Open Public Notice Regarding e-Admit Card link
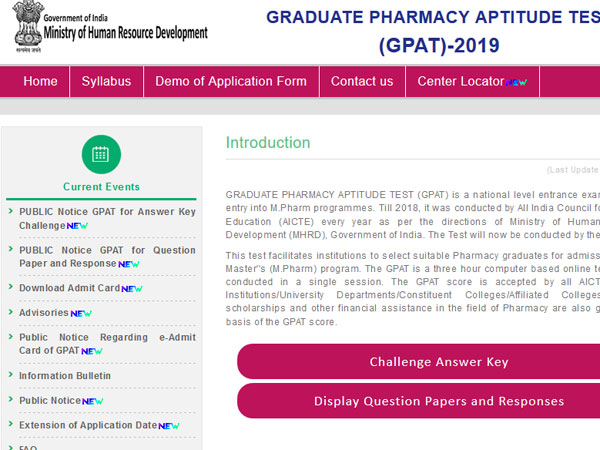Image resolution: width=600 pixels, height=450 pixels. click(108, 344)
